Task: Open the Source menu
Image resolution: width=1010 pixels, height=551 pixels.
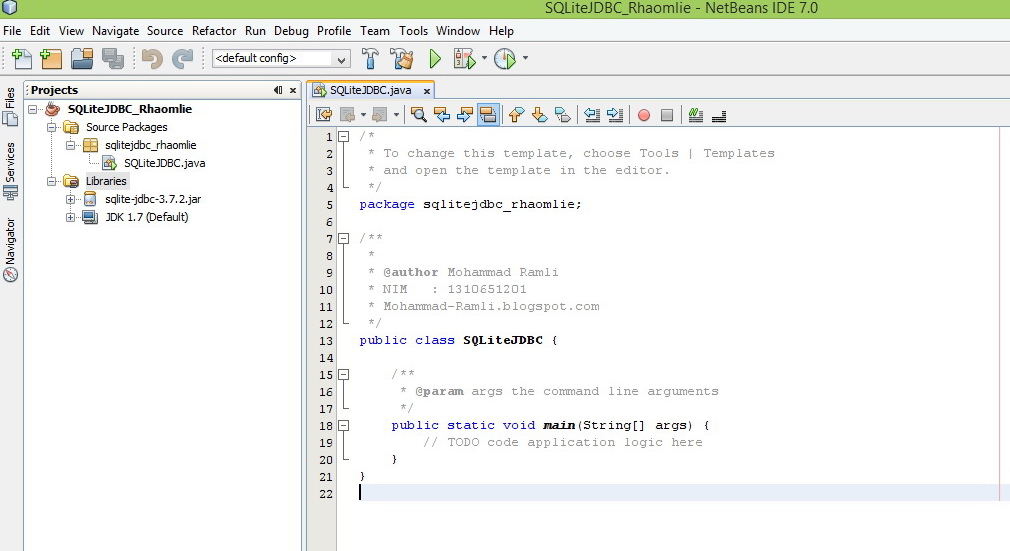Action: 165,31
